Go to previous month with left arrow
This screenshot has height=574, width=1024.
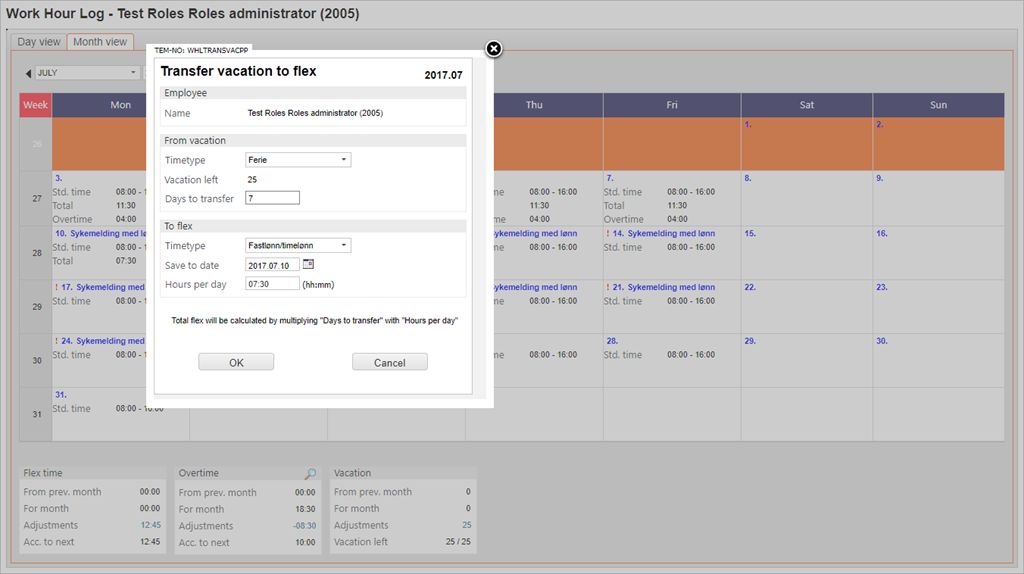pyautogui.click(x=28, y=73)
